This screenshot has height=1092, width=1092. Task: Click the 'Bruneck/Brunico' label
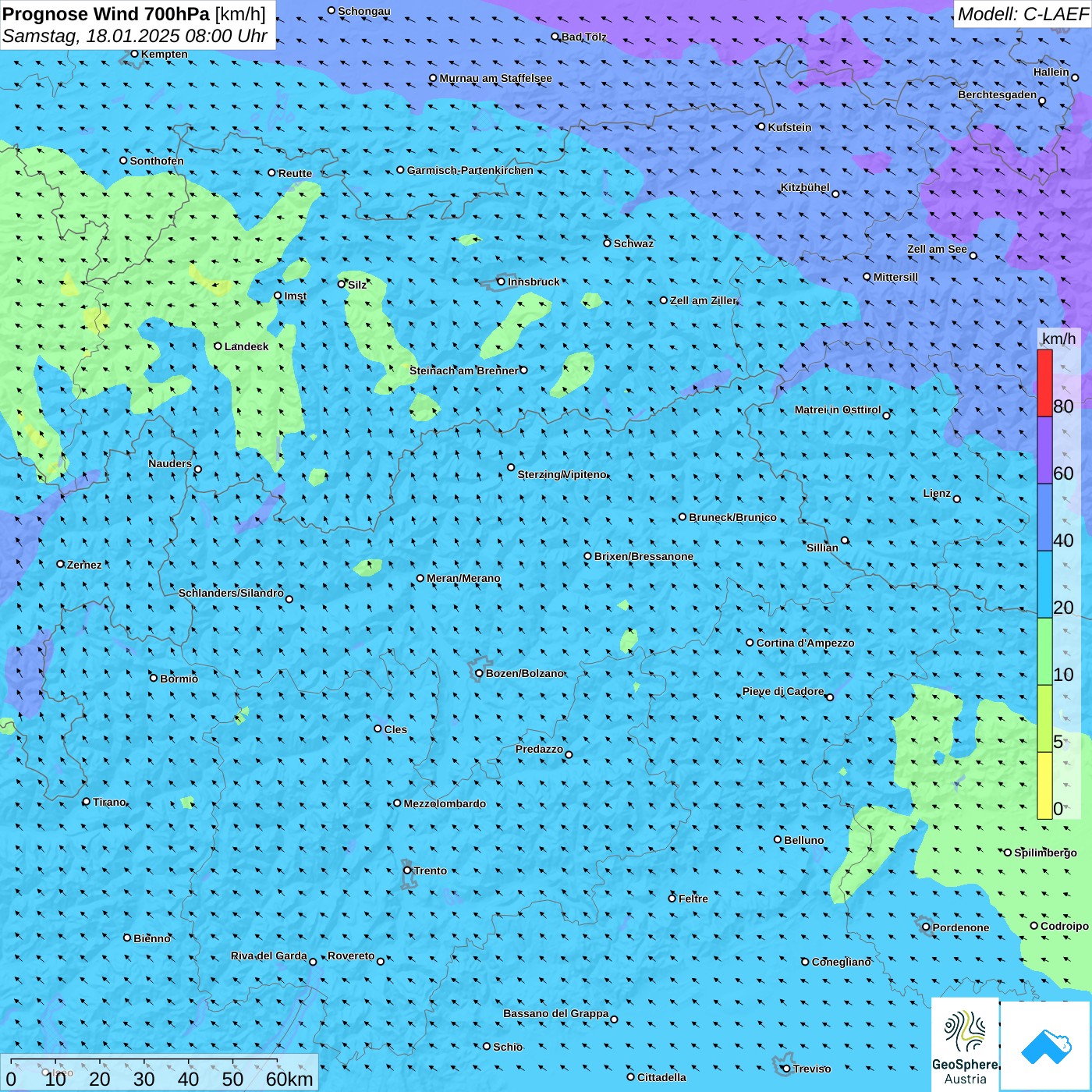(732, 517)
